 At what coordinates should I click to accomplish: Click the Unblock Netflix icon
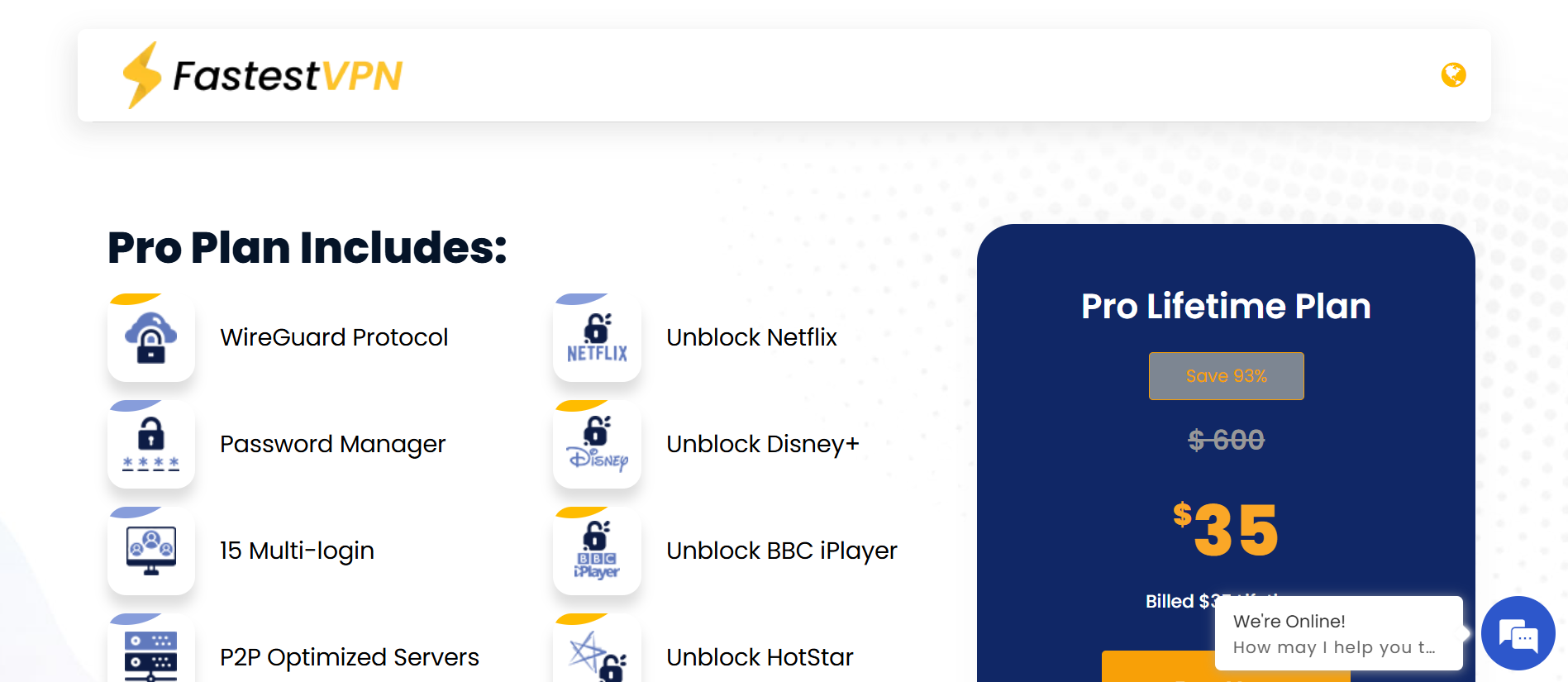(597, 338)
